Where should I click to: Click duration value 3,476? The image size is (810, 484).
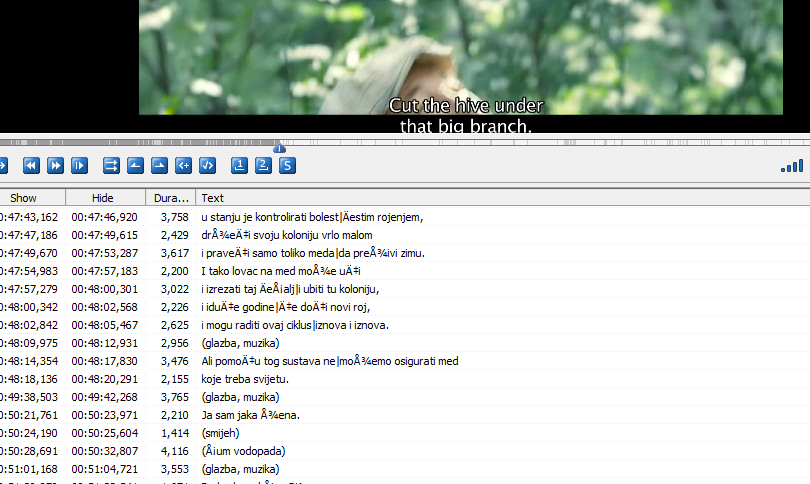coord(175,362)
